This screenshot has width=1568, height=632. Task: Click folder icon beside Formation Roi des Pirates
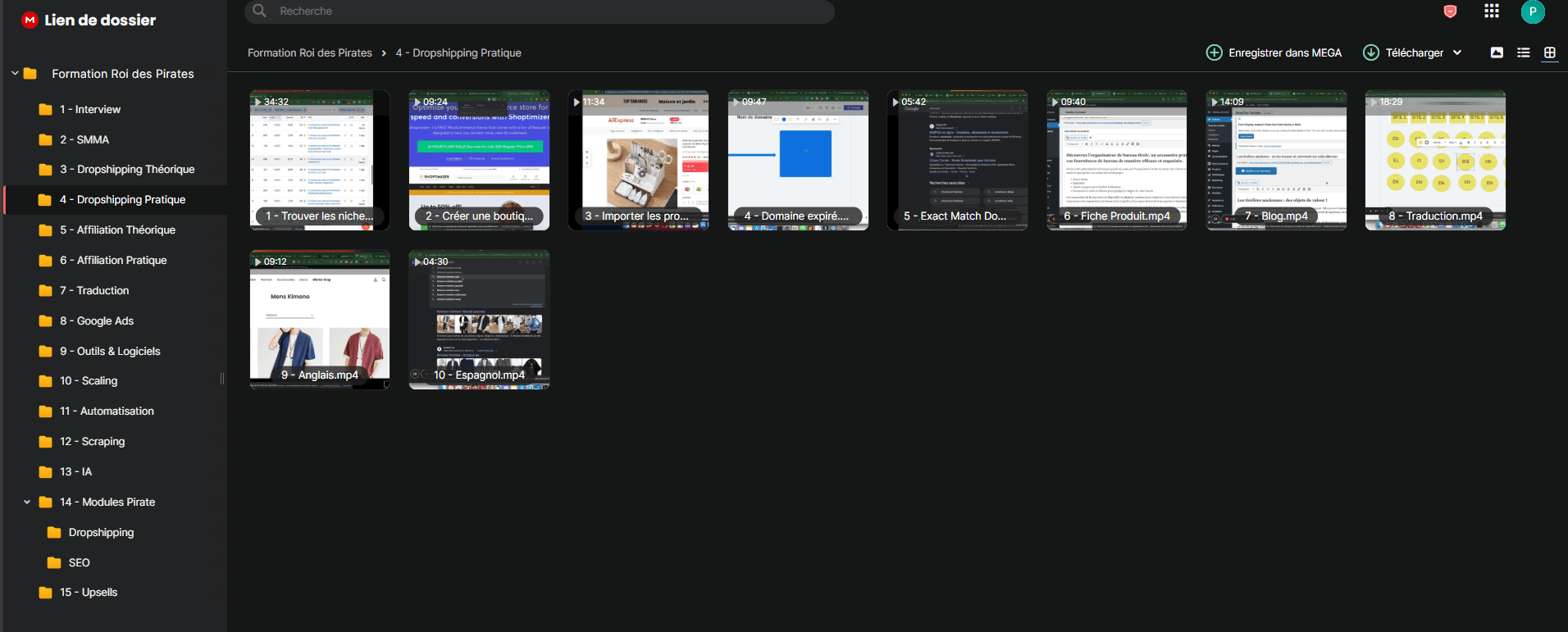(x=30, y=74)
